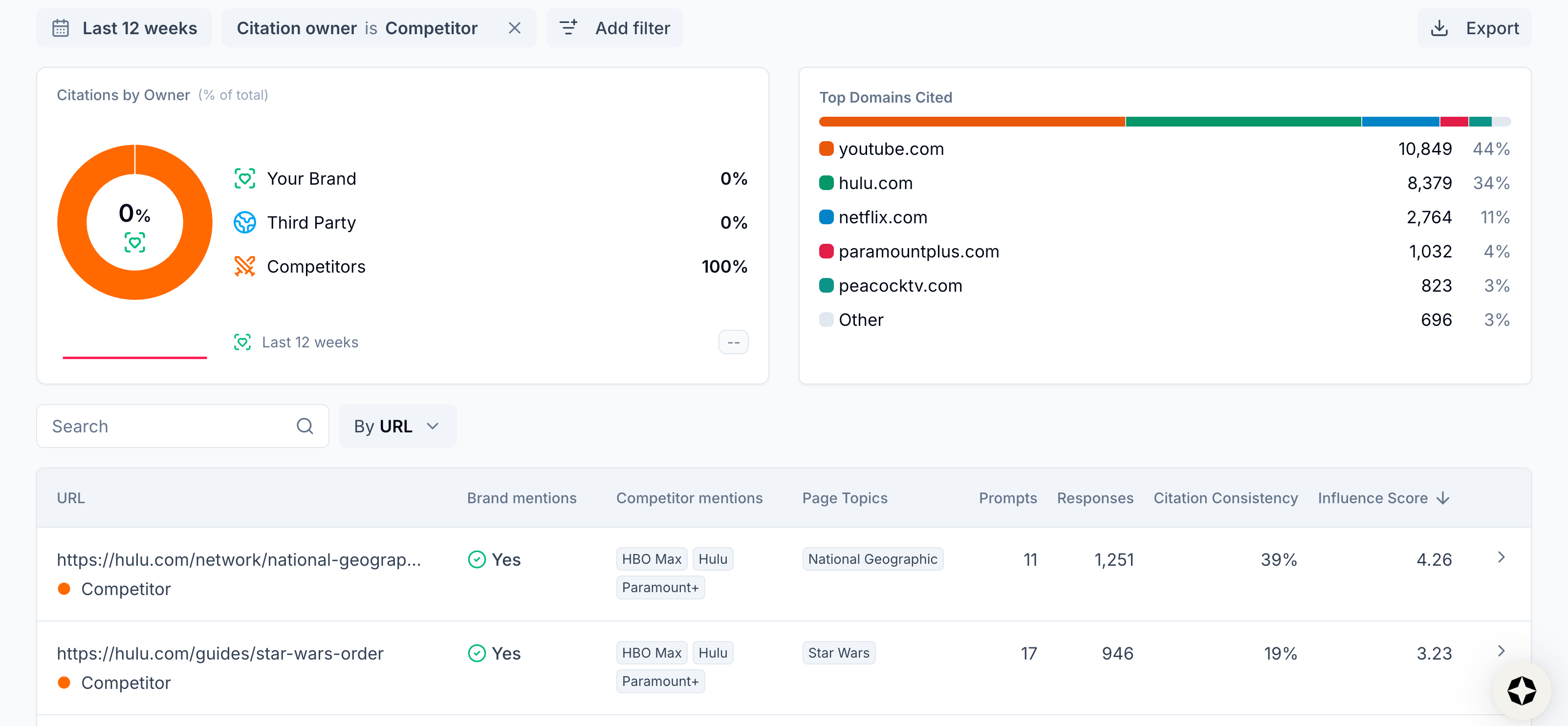Open the floating assistant star button
The image size is (1568, 726).
(x=1521, y=691)
